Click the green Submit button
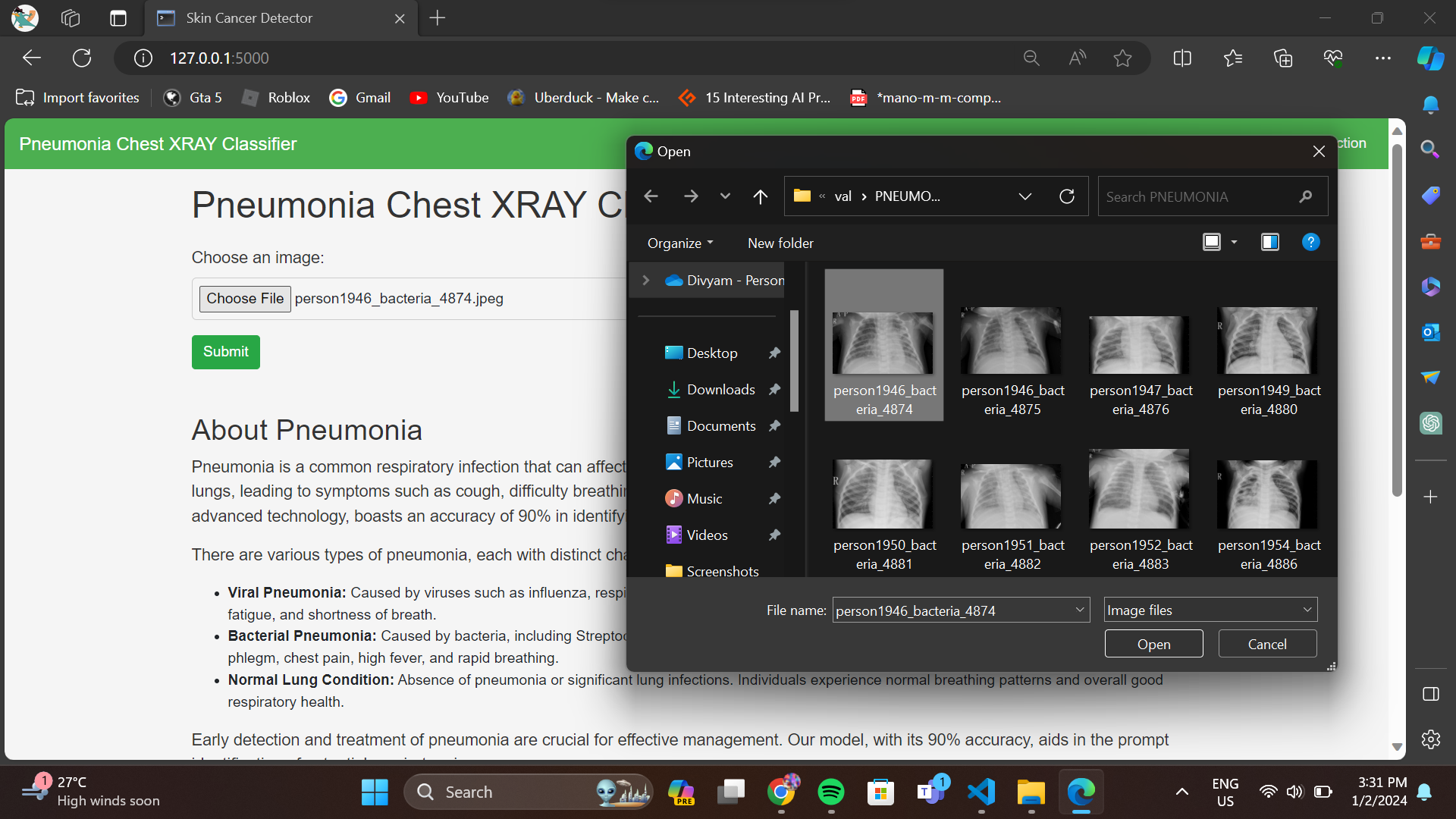Screen dimensions: 1456x819 pos(225,352)
